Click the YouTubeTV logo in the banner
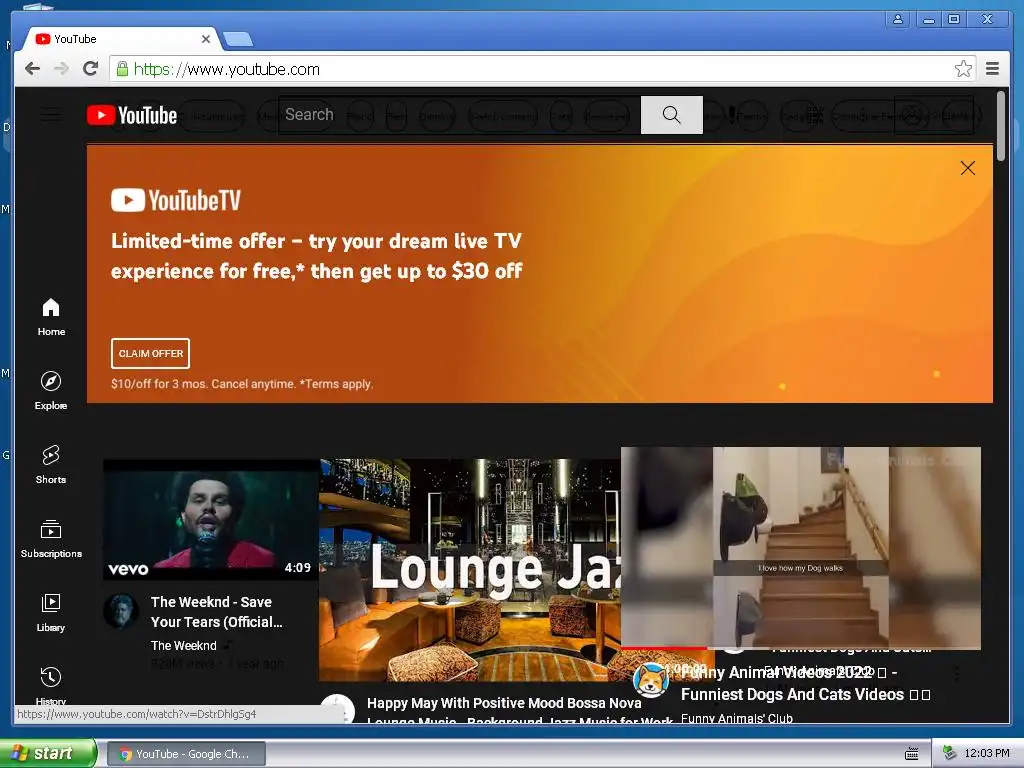This screenshot has width=1024, height=768. pyautogui.click(x=176, y=200)
